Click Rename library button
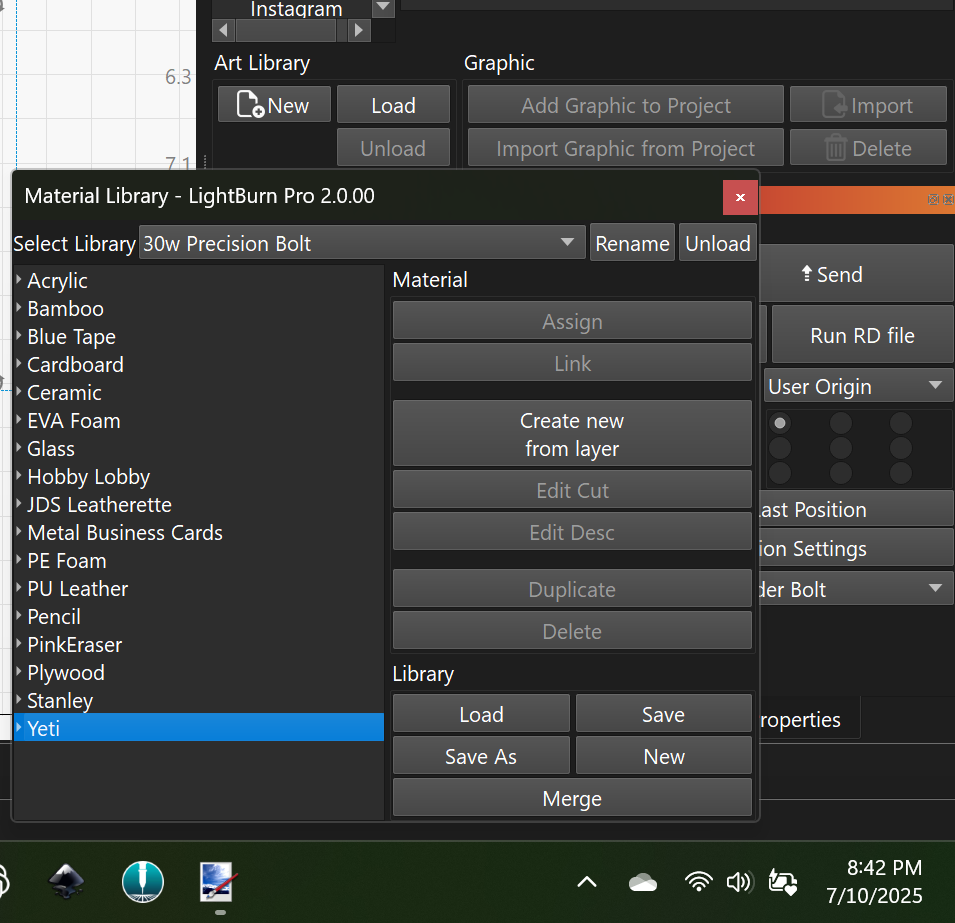955x923 pixels. pyautogui.click(x=632, y=242)
